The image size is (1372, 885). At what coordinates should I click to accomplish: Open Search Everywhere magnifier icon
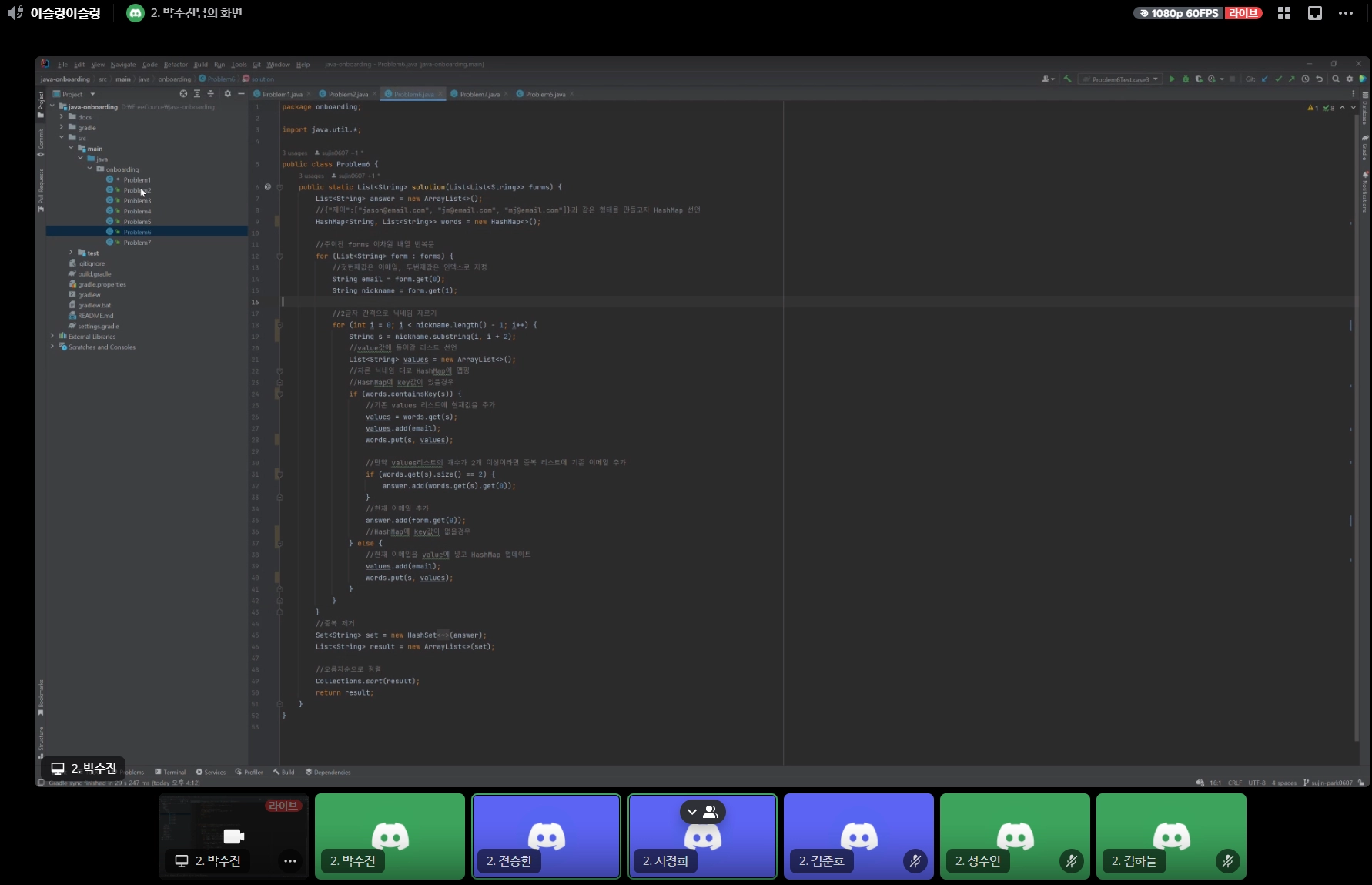coord(1336,79)
